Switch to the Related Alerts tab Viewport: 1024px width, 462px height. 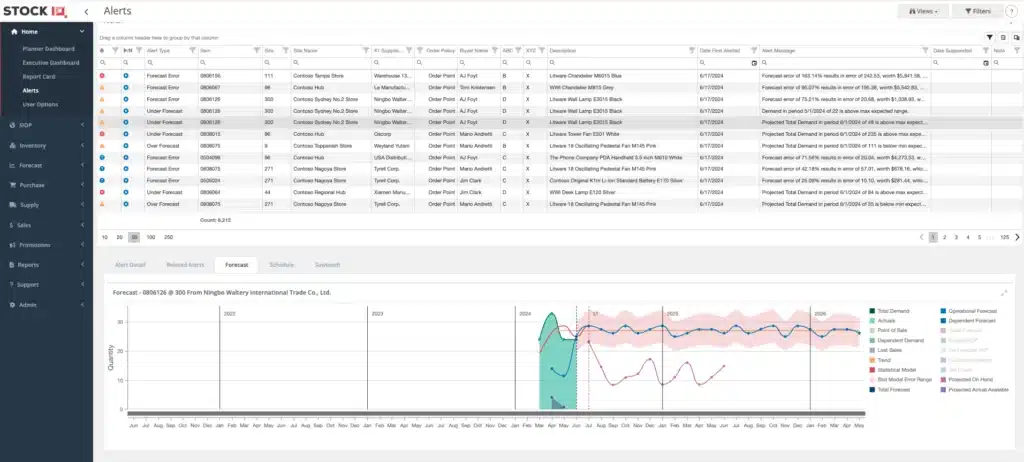(x=185, y=265)
